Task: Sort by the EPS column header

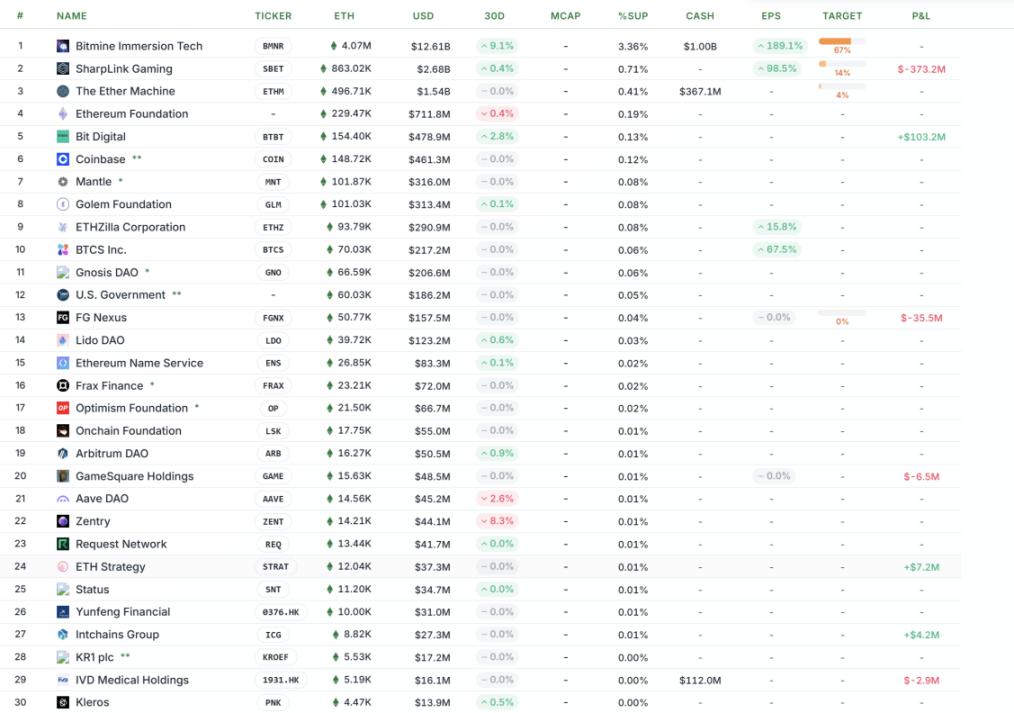Action: (771, 16)
